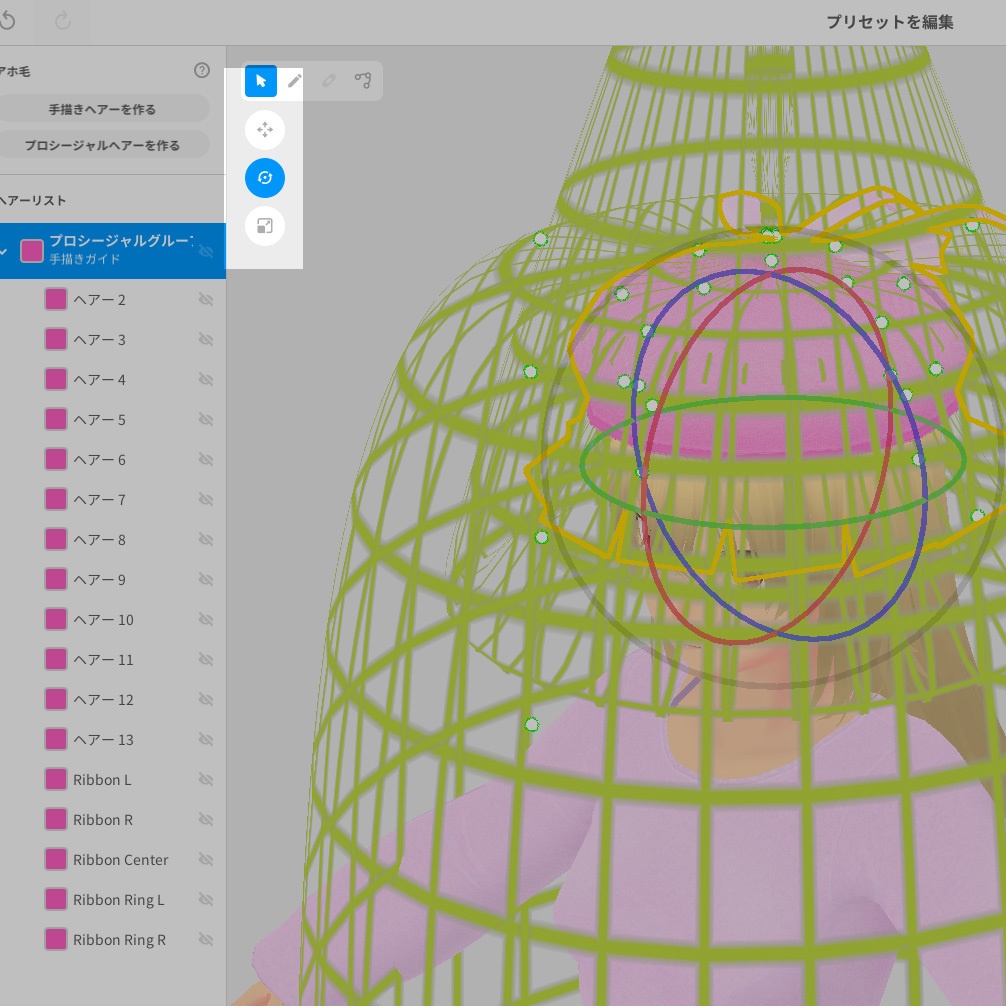Select the ヘアー 6 list label

(x=99, y=459)
